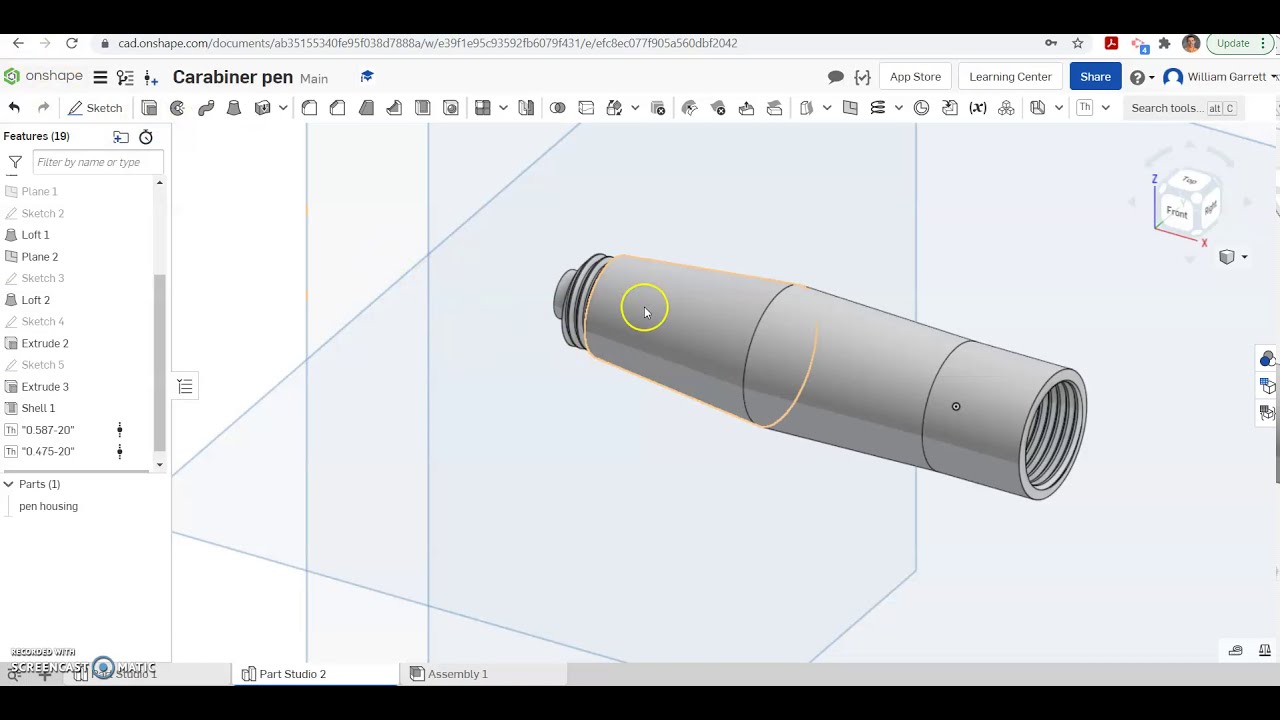1280x720 pixels.
Task: Select the Variable (x) tool
Action: 978,108
